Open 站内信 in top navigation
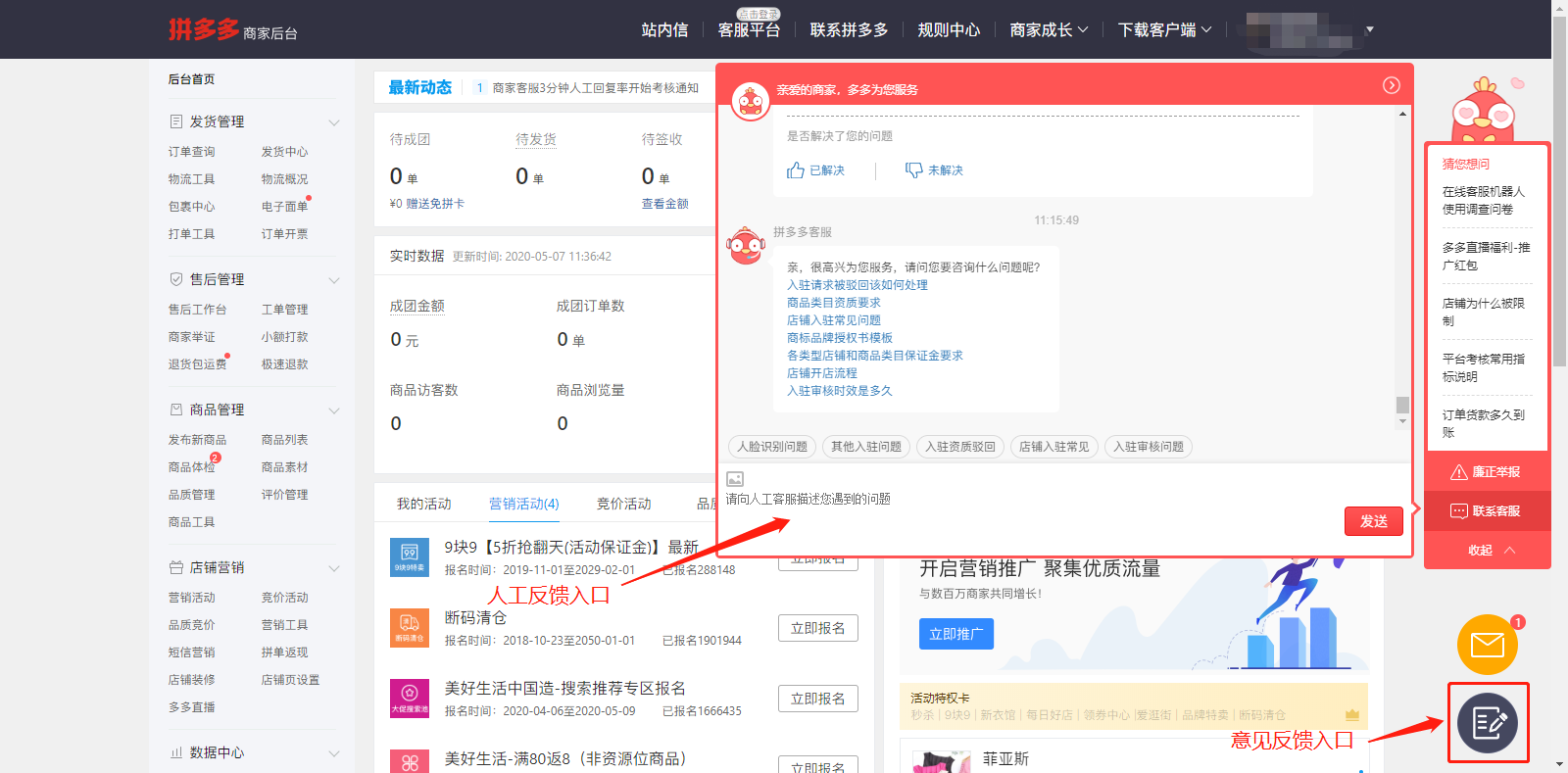 [664, 30]
